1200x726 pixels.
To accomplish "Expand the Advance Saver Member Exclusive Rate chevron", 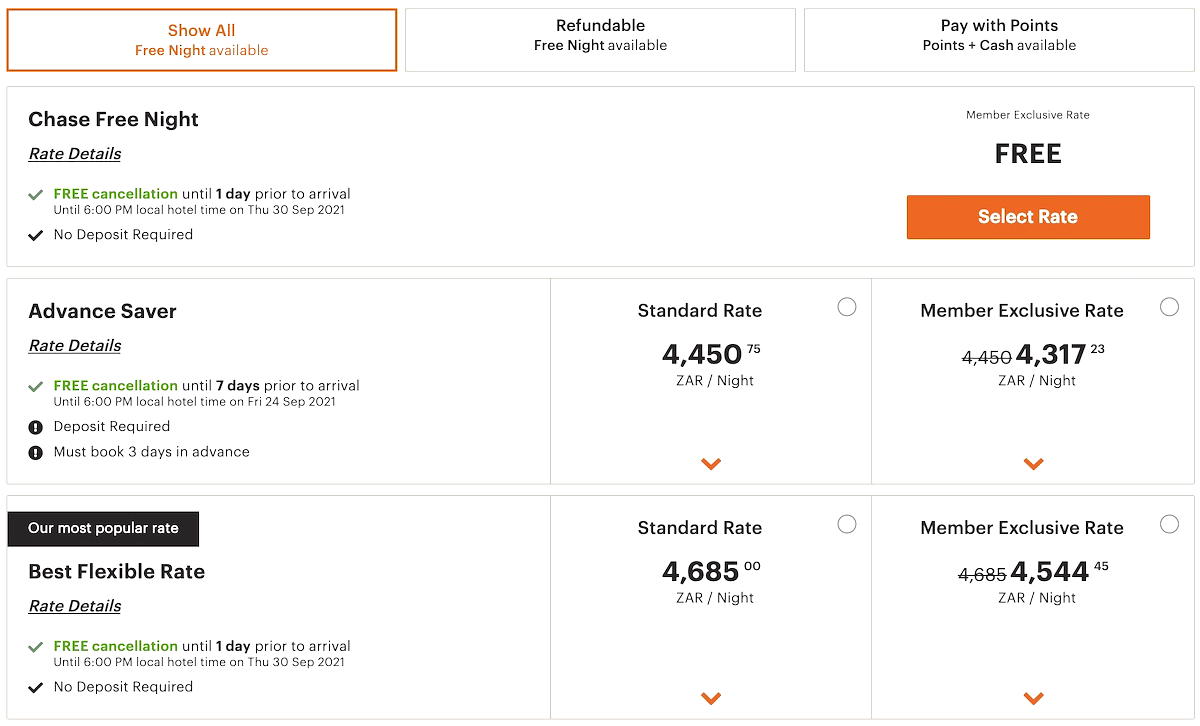I will pyautogui.click(x=1034, y=464).
